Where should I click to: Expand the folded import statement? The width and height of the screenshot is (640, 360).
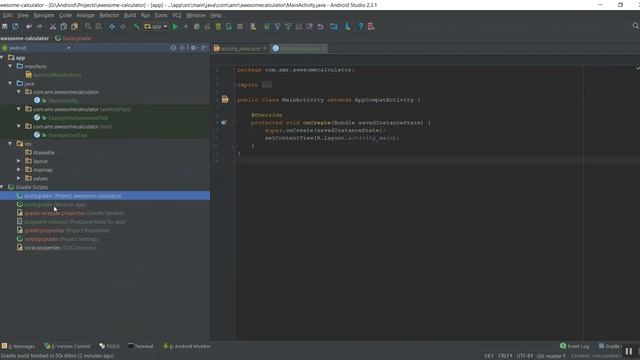click(x=267, y=85)
